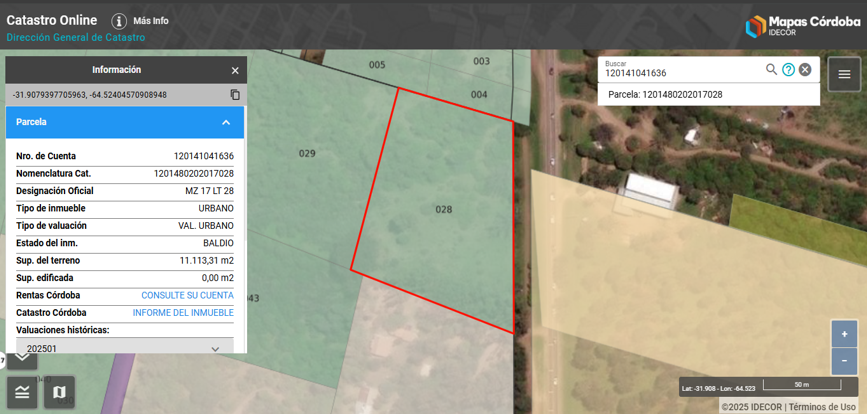This screenshot has width=867, height=414.
Task: Open the search help question-mark icon
Action: pyautogui.click(x=788, y=69)
